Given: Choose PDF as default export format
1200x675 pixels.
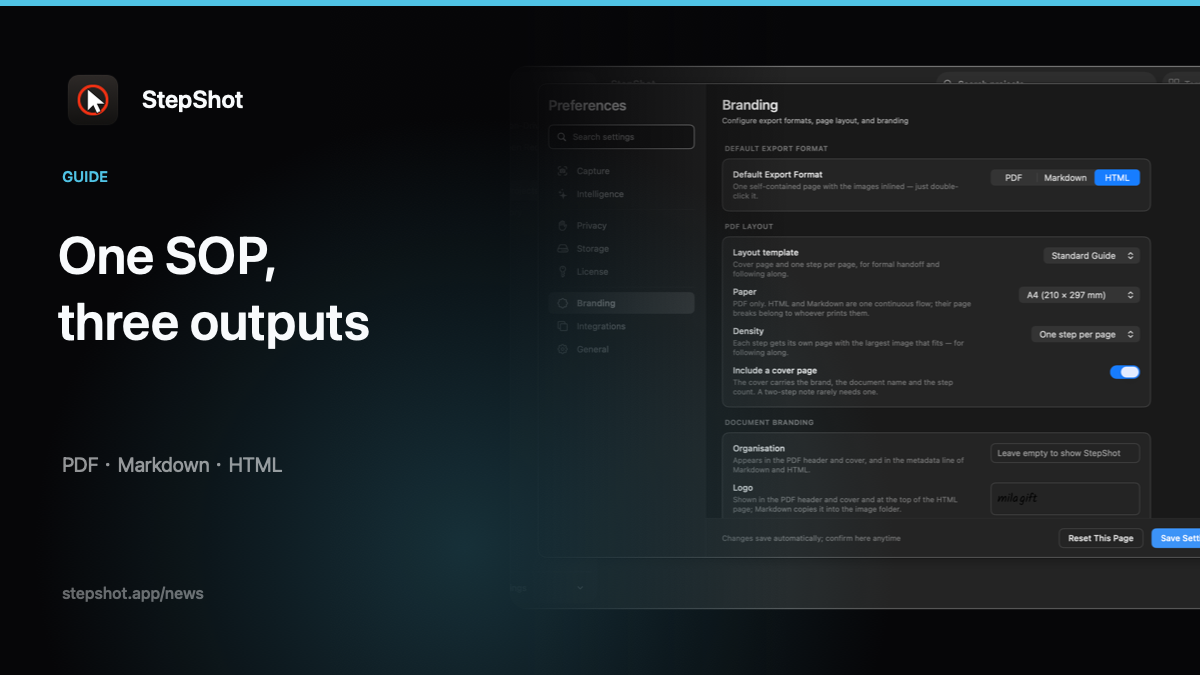Looking at the screenshot, I should click(x=1013, y=177).
